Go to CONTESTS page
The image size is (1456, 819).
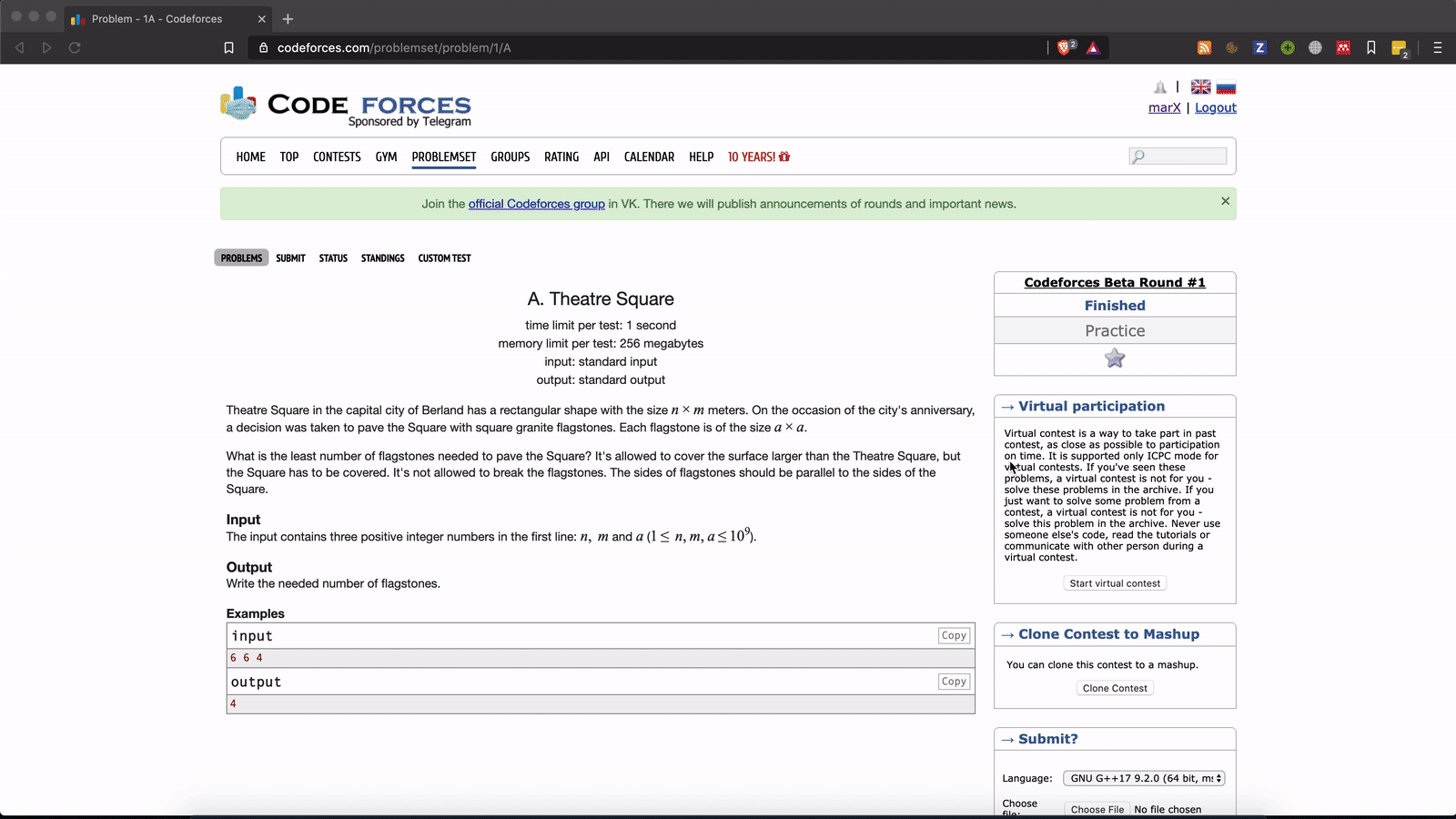337,157
